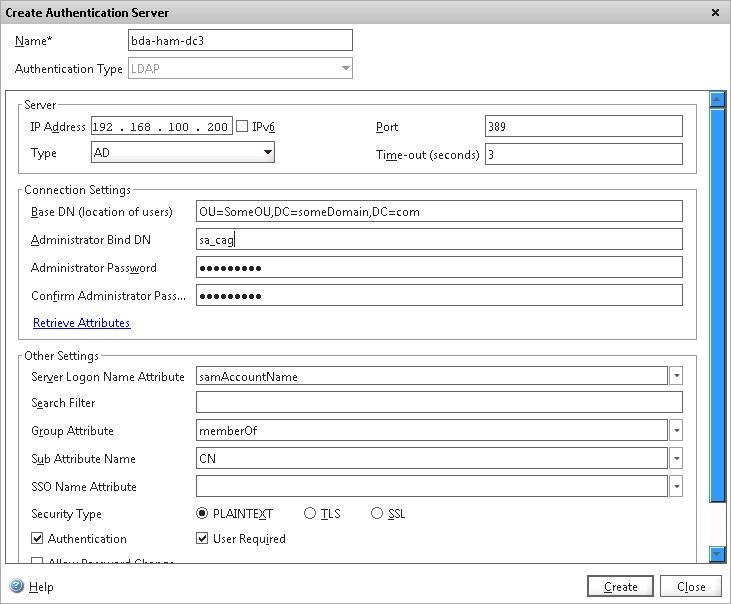This screenshot has width=731, height=604.
Task: Open the server Type AD dropdown
Action: 267,153
